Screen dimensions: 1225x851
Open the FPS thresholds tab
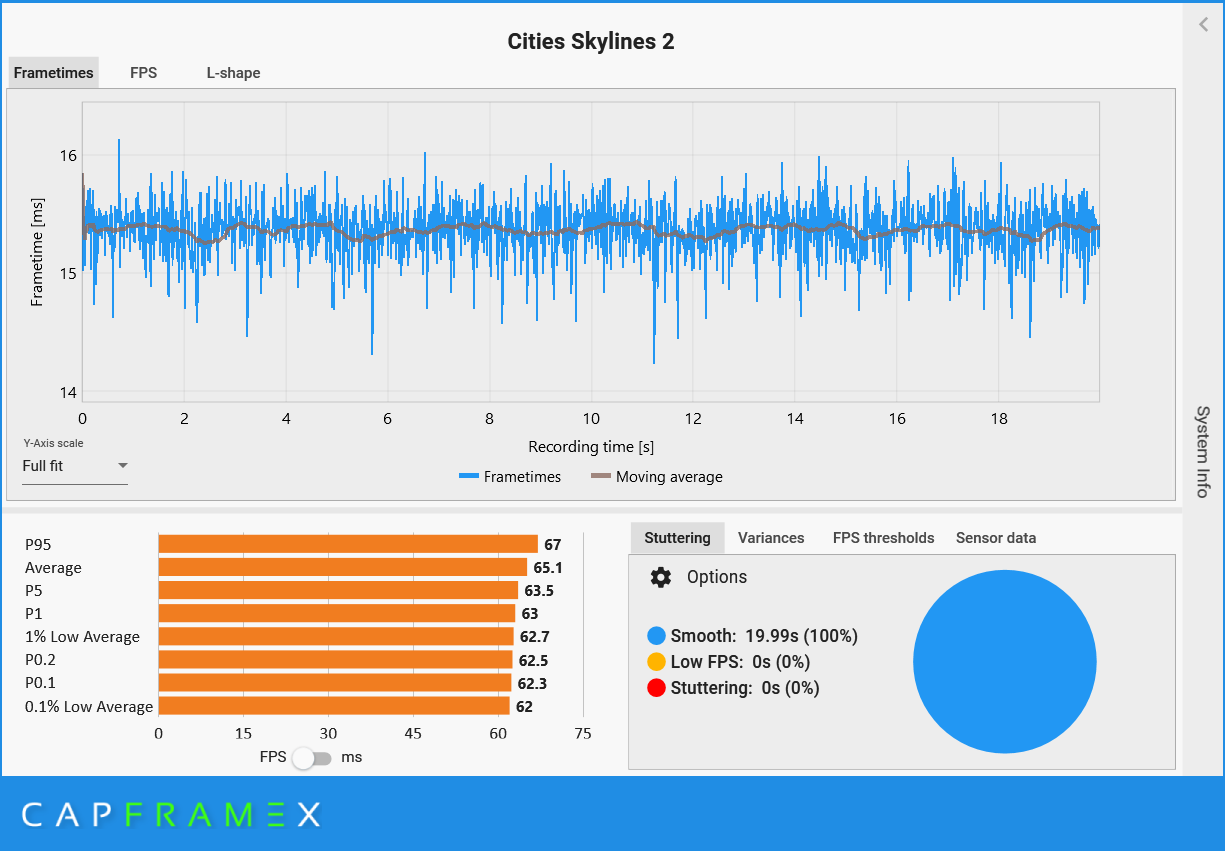coord(883,538)
